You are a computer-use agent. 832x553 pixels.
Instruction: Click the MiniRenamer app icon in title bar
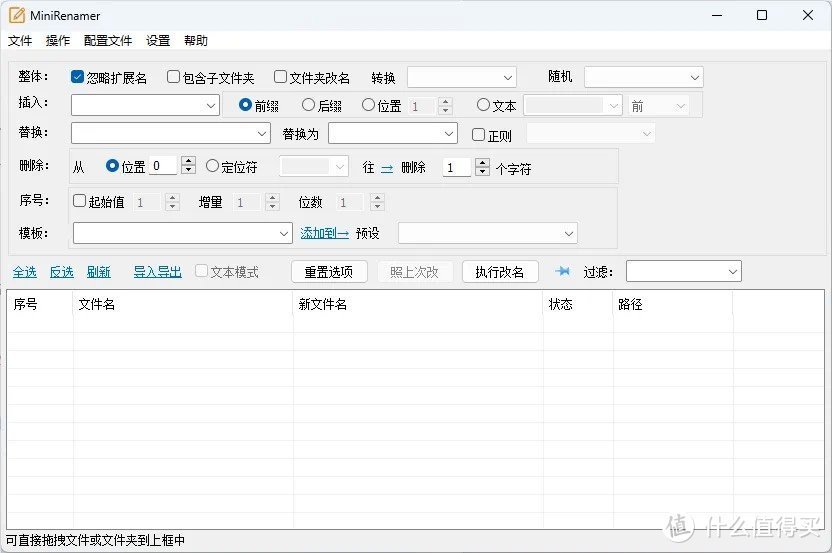[16, 15]
